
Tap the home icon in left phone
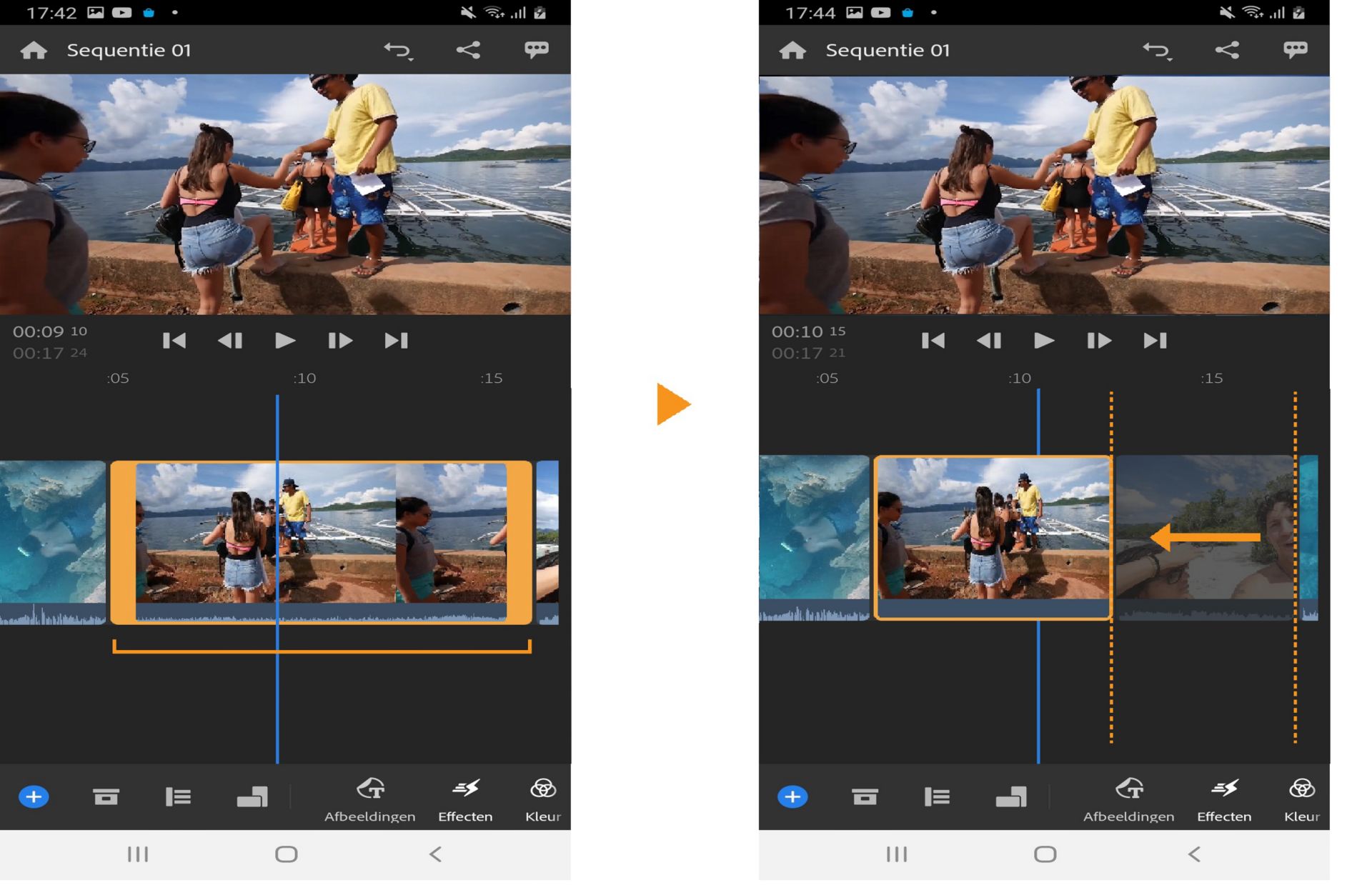(34, 50)
